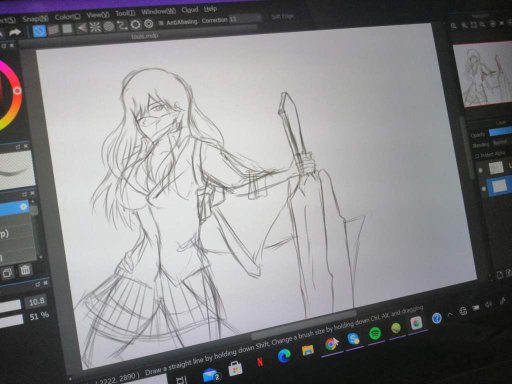The width and height of the screenshot is (512, 384).
Task: Delete the selected brush with trash icon
Action: tap(25, 270)
